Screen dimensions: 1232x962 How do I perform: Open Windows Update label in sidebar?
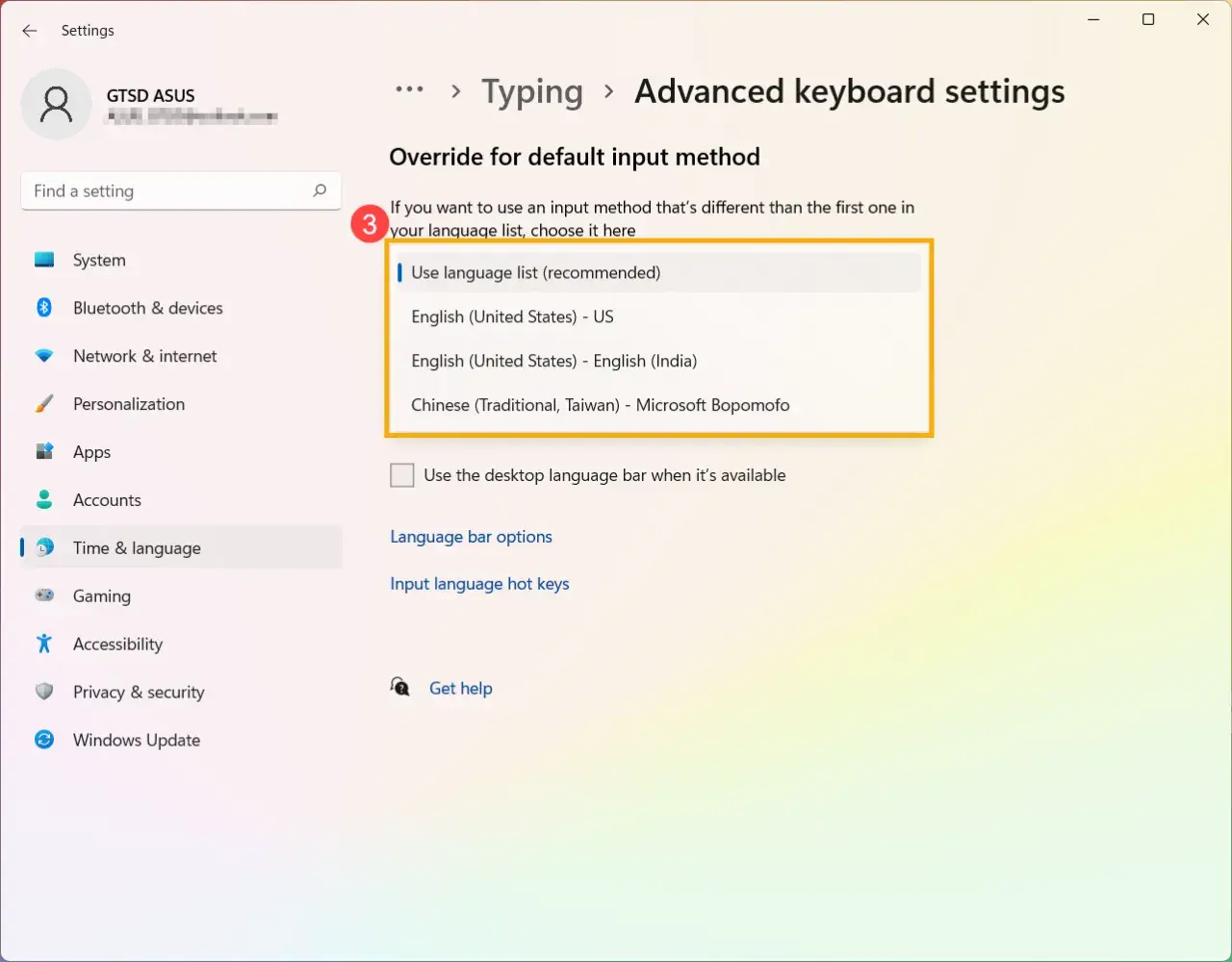coord(137,740)
